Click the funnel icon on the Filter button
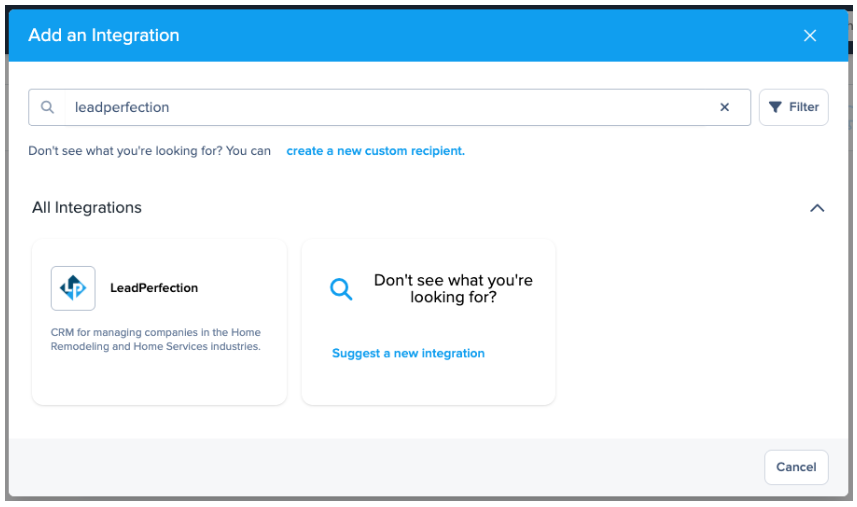Viewport: 857px width, 507px height. pos(775,107)
